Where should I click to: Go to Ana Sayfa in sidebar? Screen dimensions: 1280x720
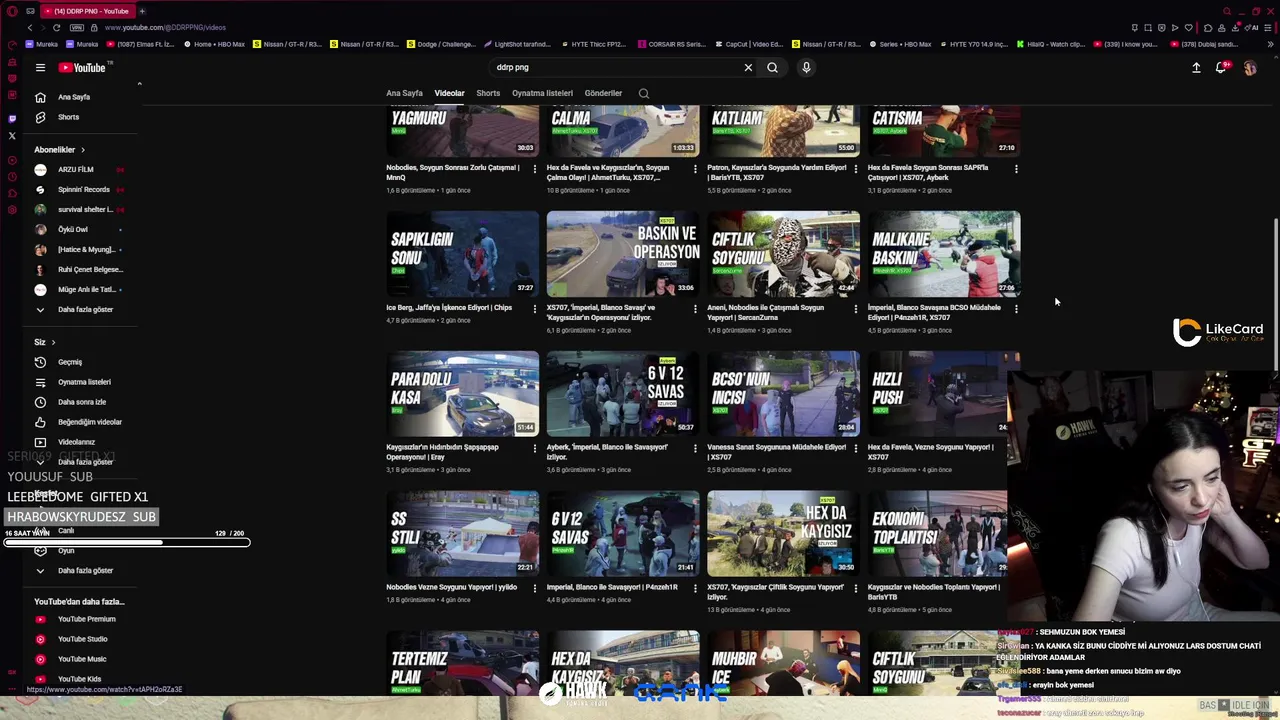tap(74, 97)
